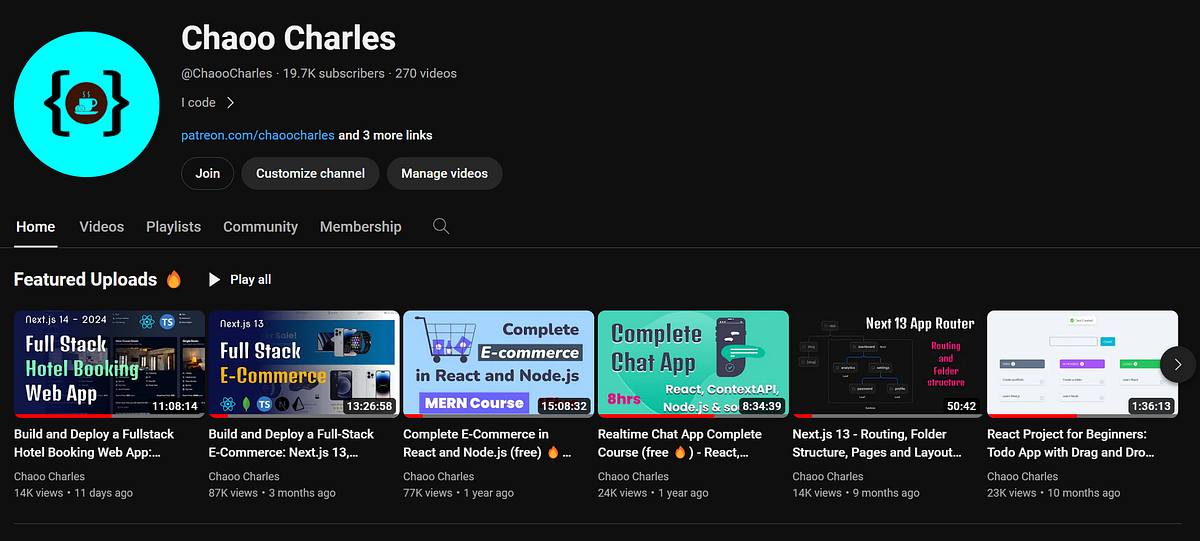Screen dimensions: 1200x541
Task: Click the '@ChaooCharles' handle text
Action: point(227,73)
